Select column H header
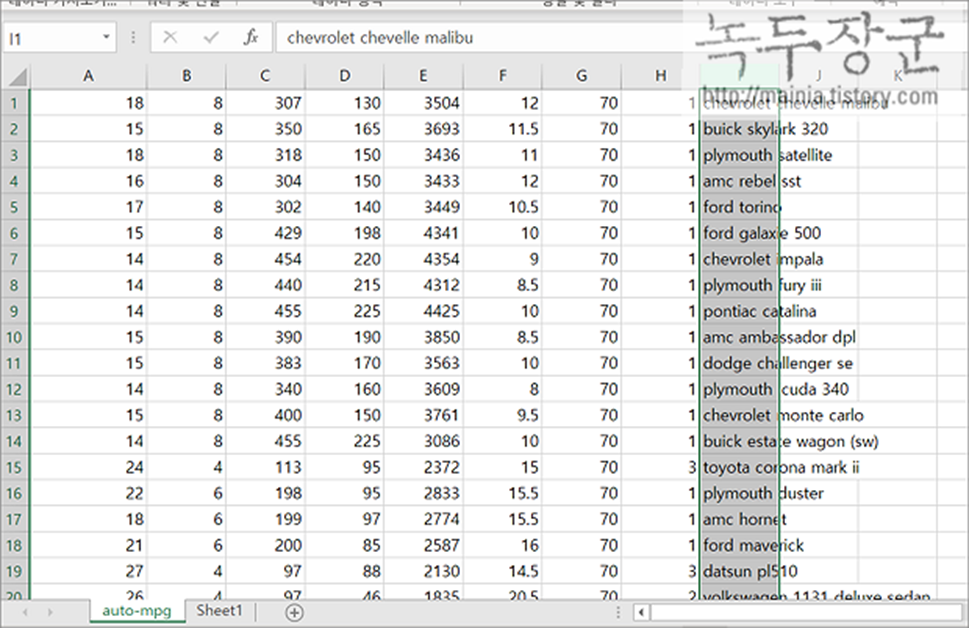Viewport: 969px width, 628px height. 661,76
